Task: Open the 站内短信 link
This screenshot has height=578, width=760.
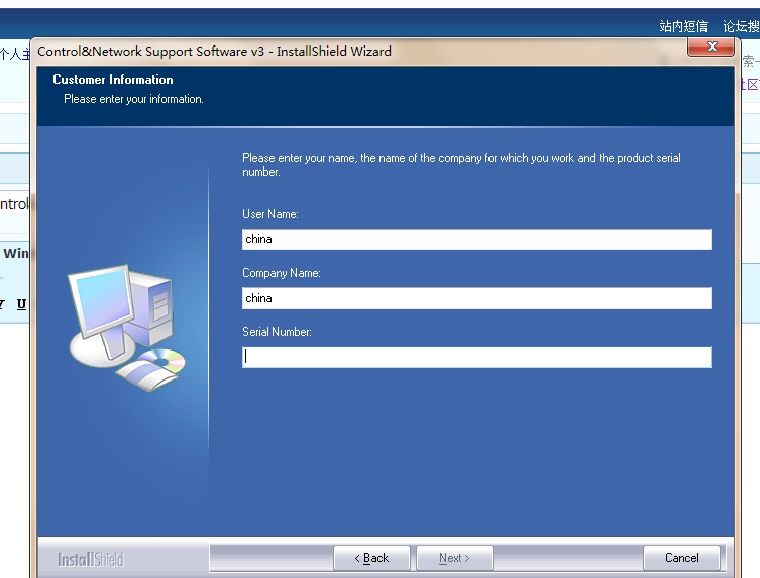Action: click(683, 26)
